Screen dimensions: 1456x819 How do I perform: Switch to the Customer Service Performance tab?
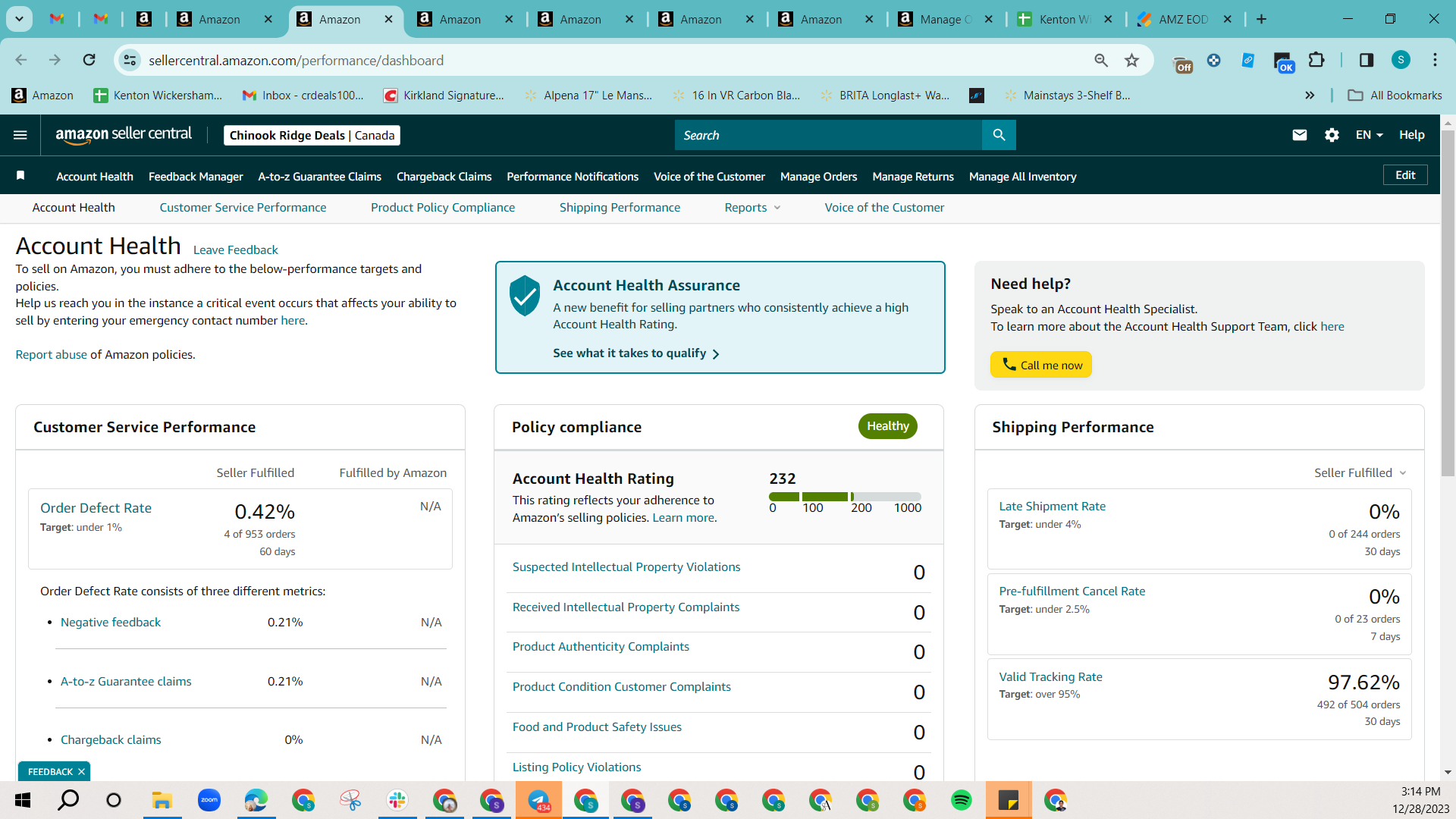tap(243, 208)
